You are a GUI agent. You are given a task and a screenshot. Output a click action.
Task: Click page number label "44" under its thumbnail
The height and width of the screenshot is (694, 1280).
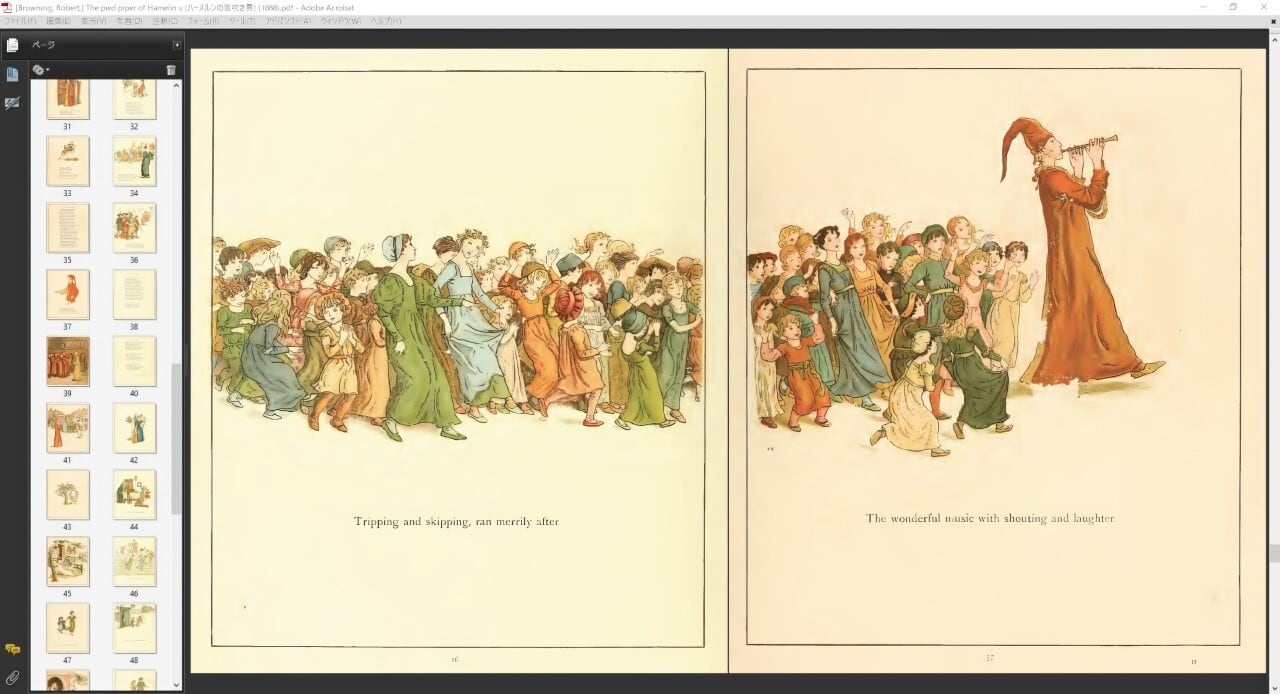click(134, 527)
